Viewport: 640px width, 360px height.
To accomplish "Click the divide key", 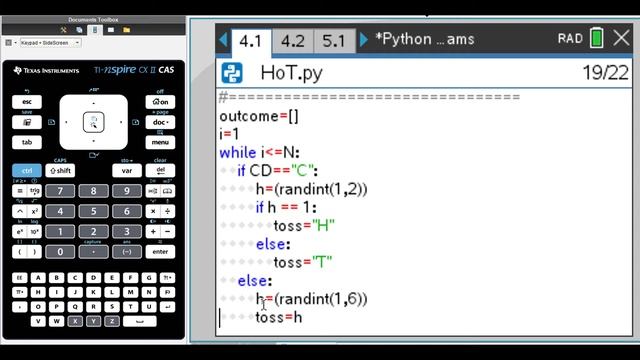I will pos(167,211).
